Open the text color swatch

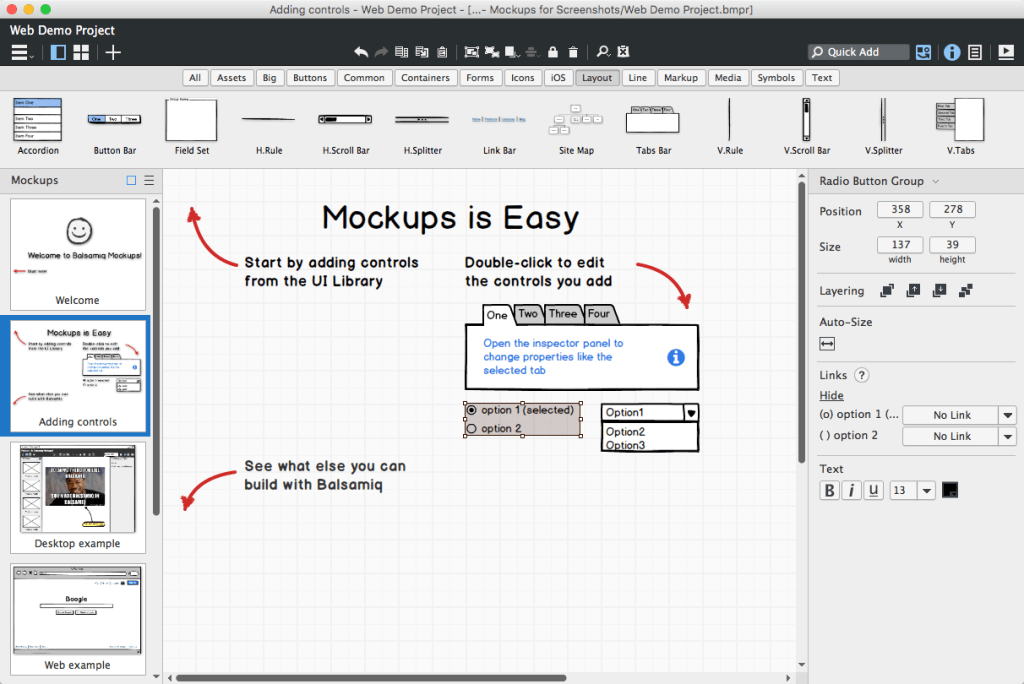(x=948, y=490)
